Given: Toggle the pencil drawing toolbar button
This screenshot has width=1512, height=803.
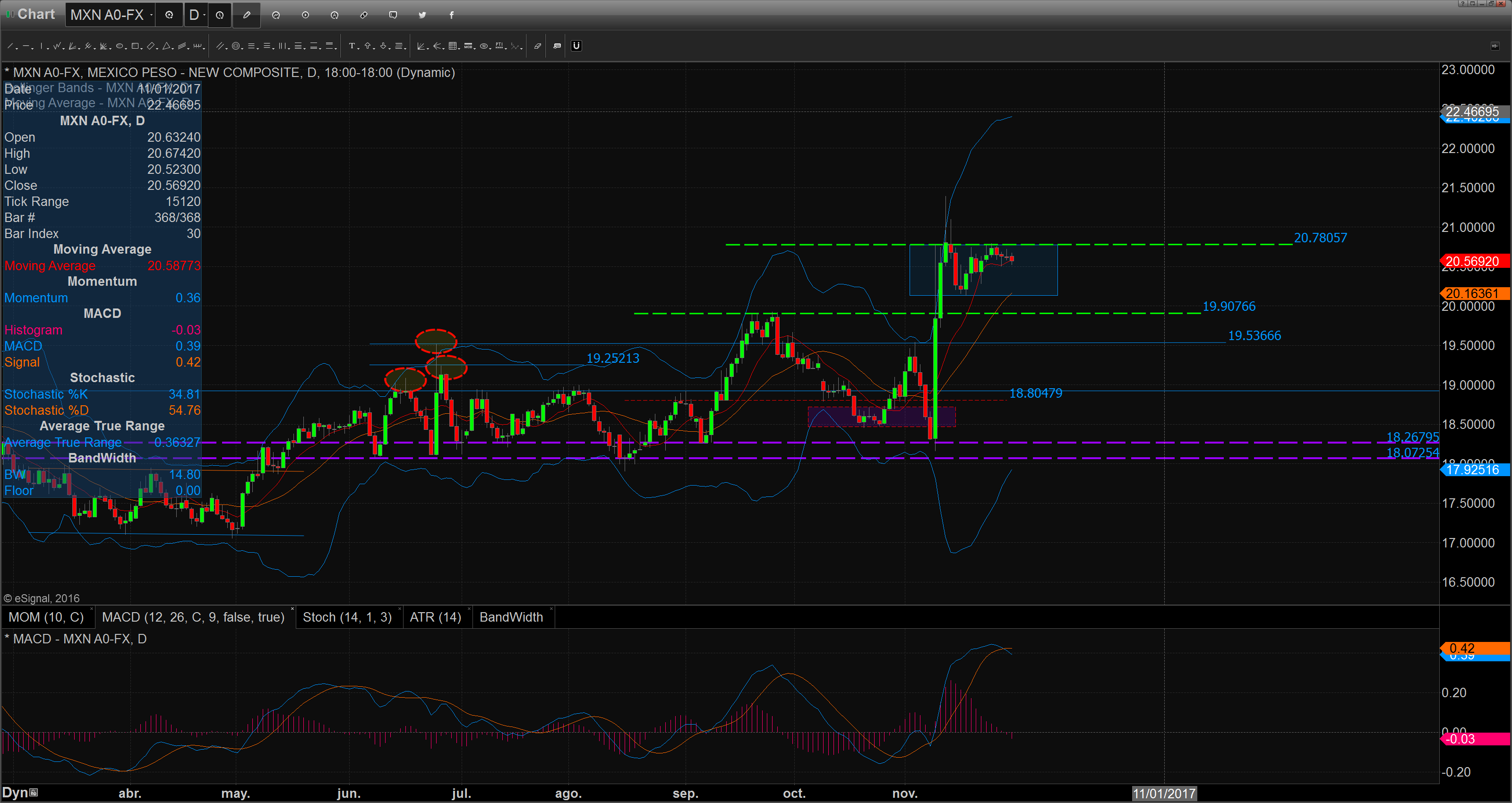Looking at the screenshot, I should (247, 15).
